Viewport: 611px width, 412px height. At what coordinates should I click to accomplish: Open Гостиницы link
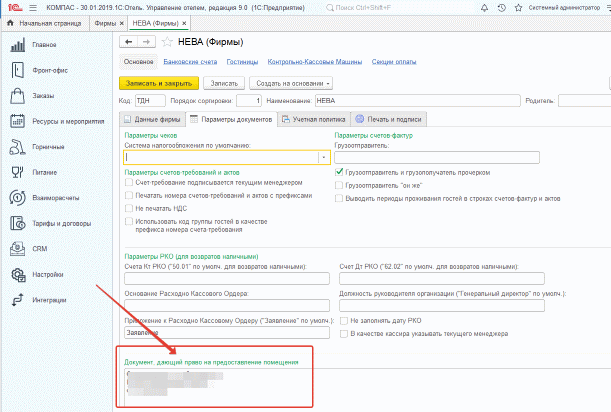click(x=242, y=62)
